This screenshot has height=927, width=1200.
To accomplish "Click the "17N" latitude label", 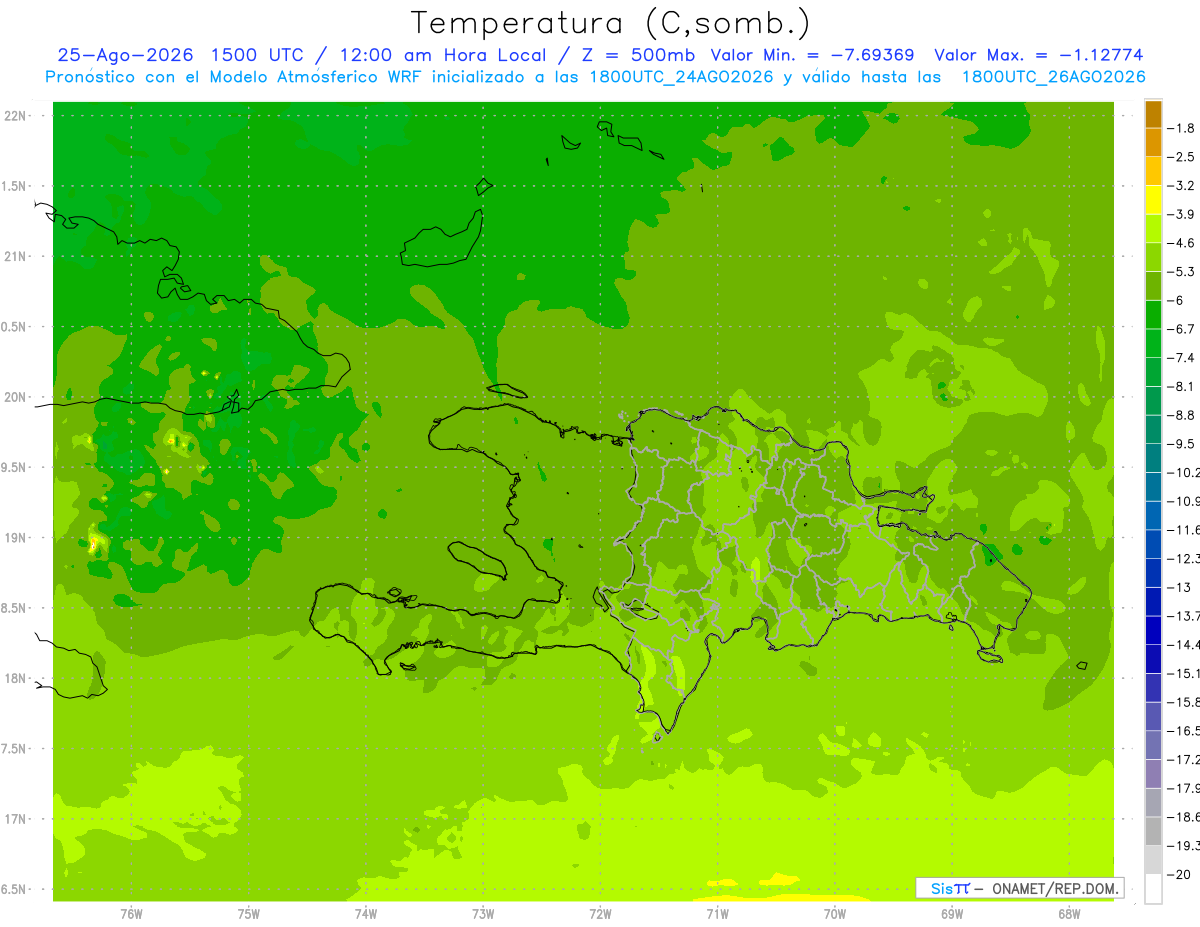I will pyautogui.click(x=16, y=819).
